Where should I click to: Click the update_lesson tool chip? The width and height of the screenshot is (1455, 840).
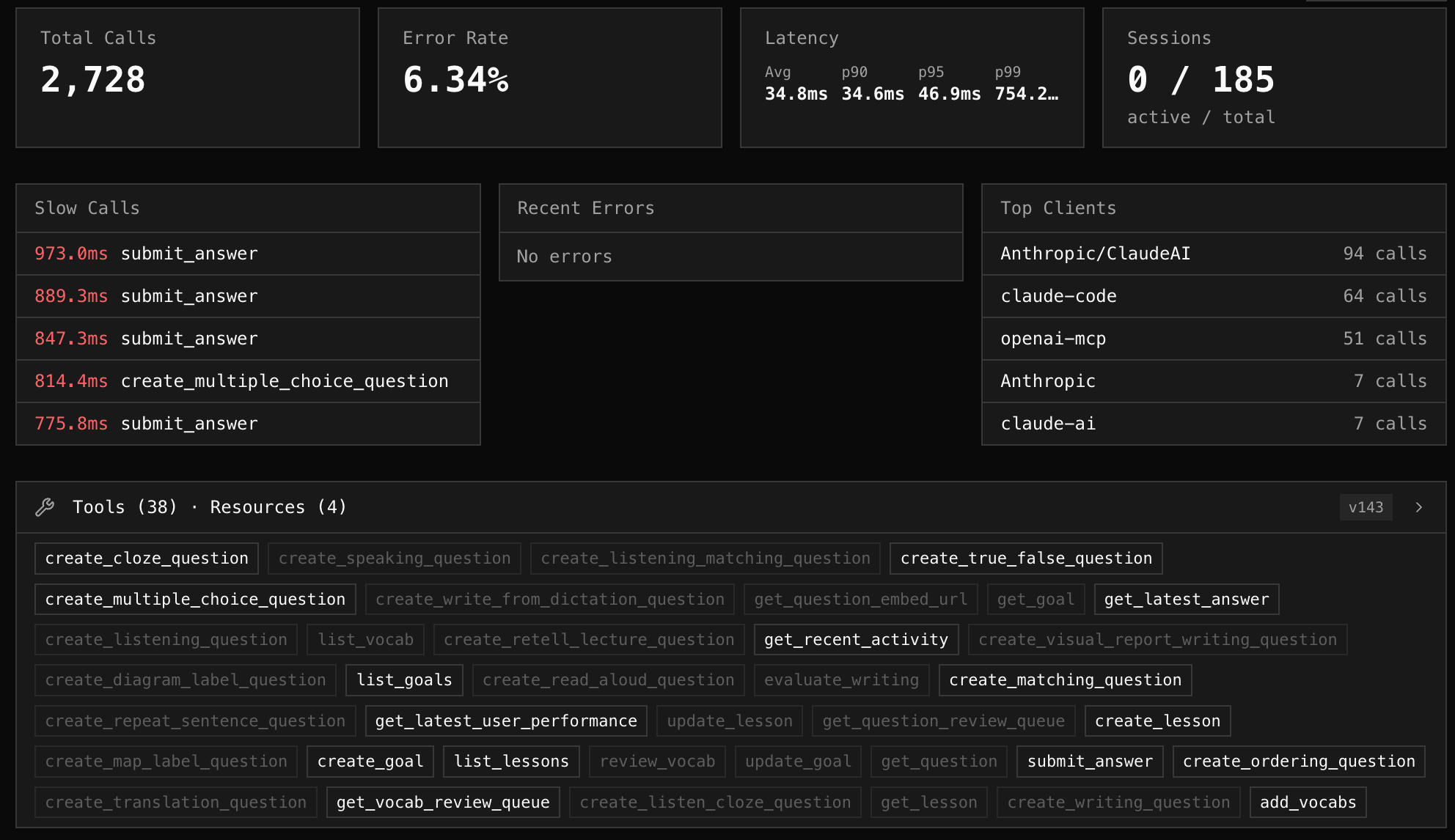coord(730,721)
